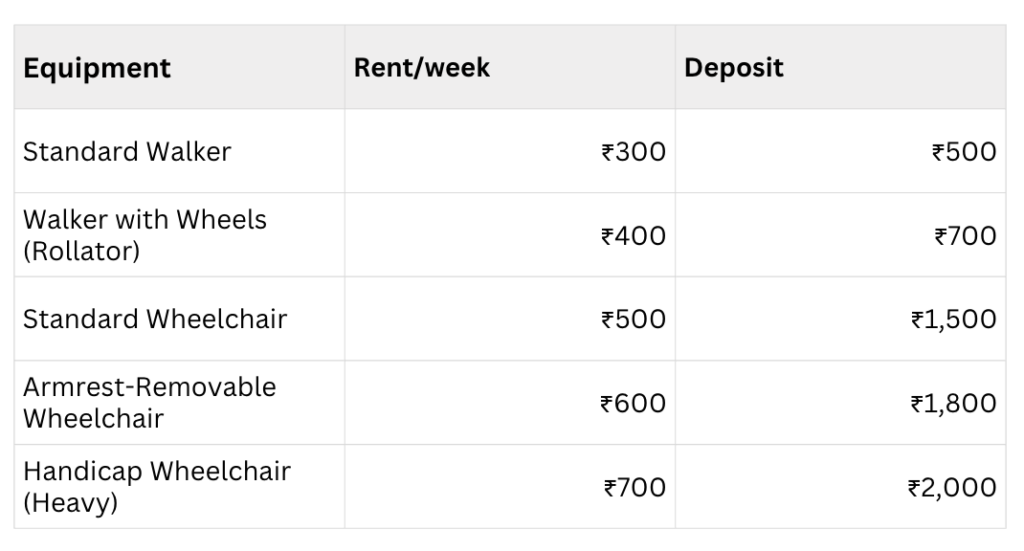Click the ₹500 rent for Standard Wheelchair
Image resolution: width=1024 pixels, height=551 pixels.
[x=633, y=320]
